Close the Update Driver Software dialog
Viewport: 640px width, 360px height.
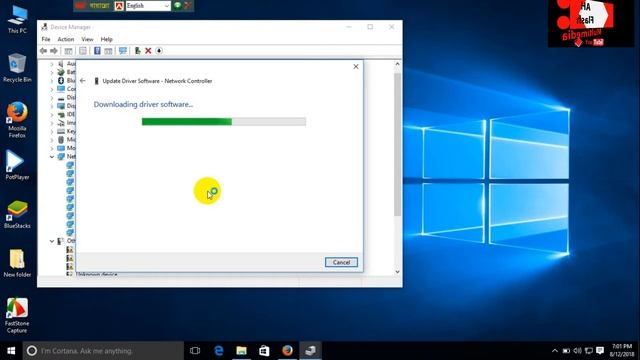tap(356, 67)
